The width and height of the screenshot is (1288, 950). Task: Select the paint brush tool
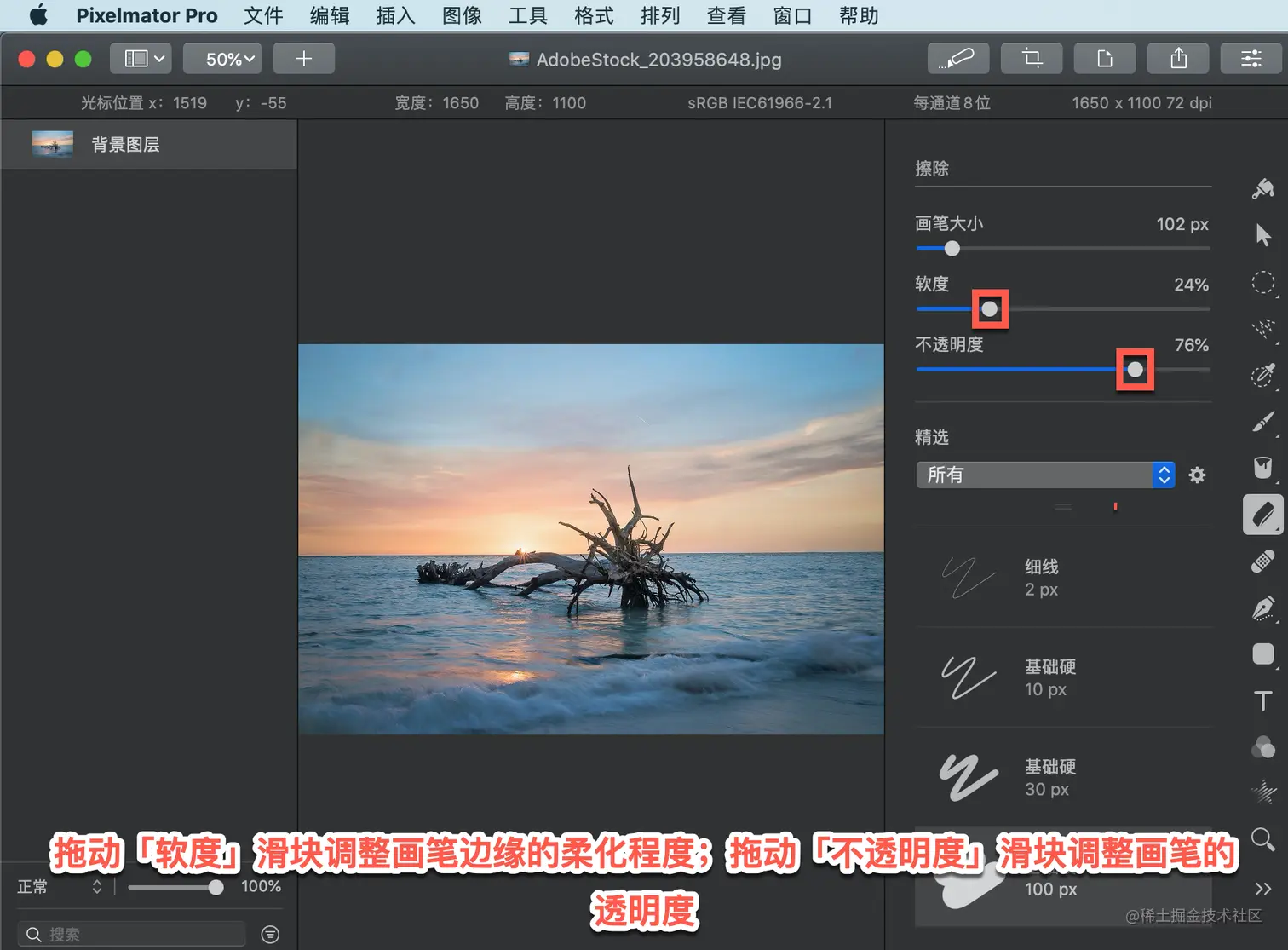tap(1263, 422)
